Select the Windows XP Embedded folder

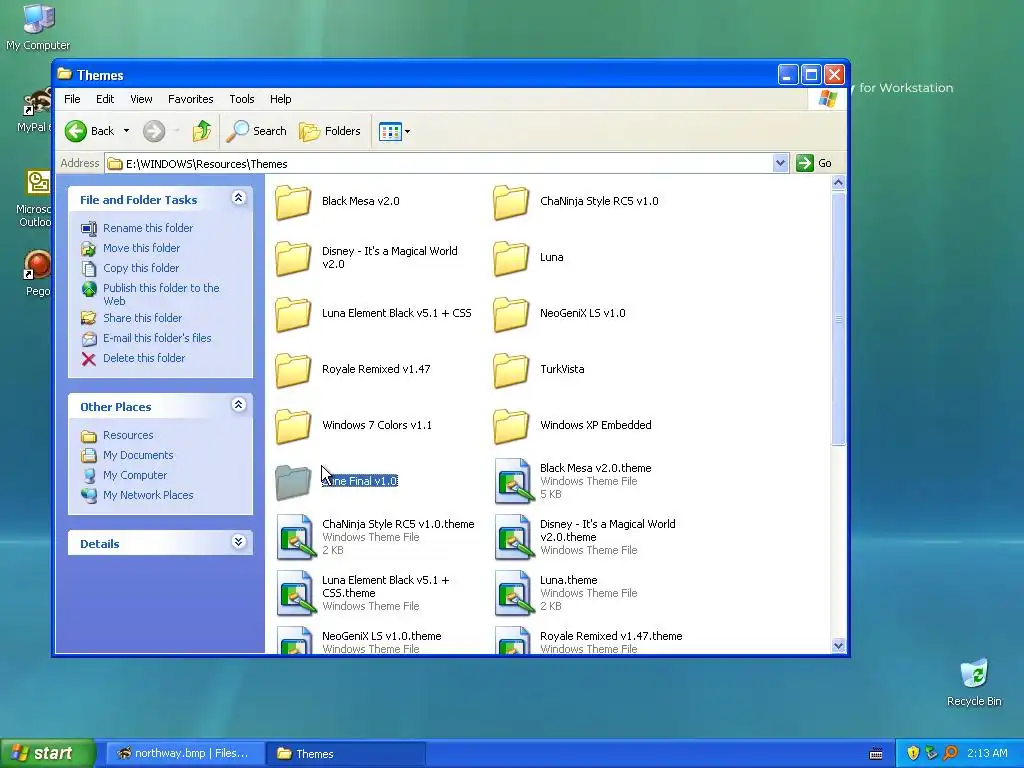point(511,426)
